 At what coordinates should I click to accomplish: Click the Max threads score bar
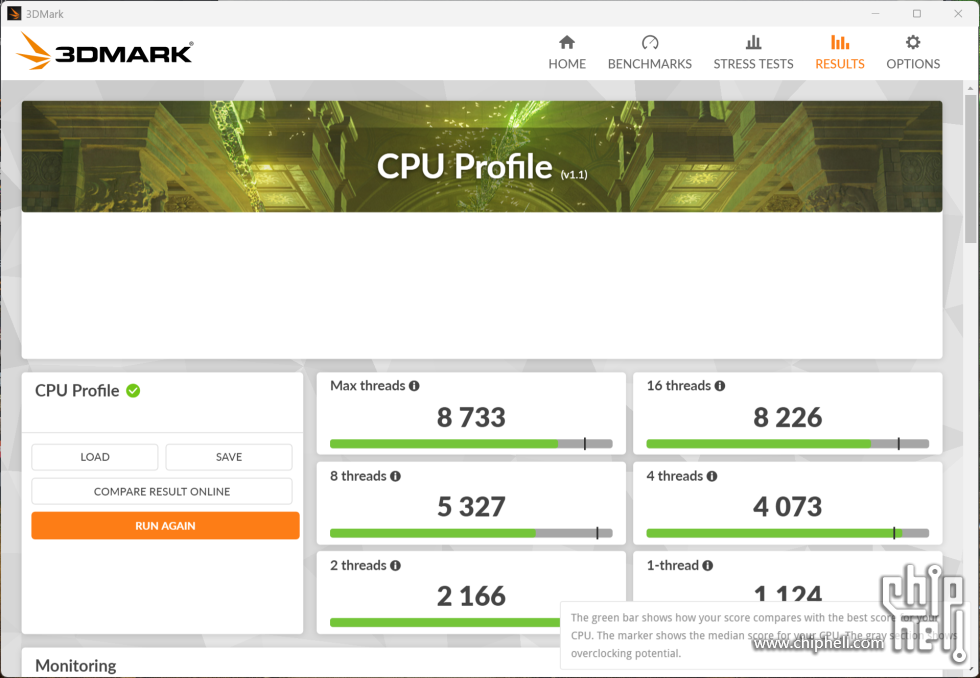[471, 444]
